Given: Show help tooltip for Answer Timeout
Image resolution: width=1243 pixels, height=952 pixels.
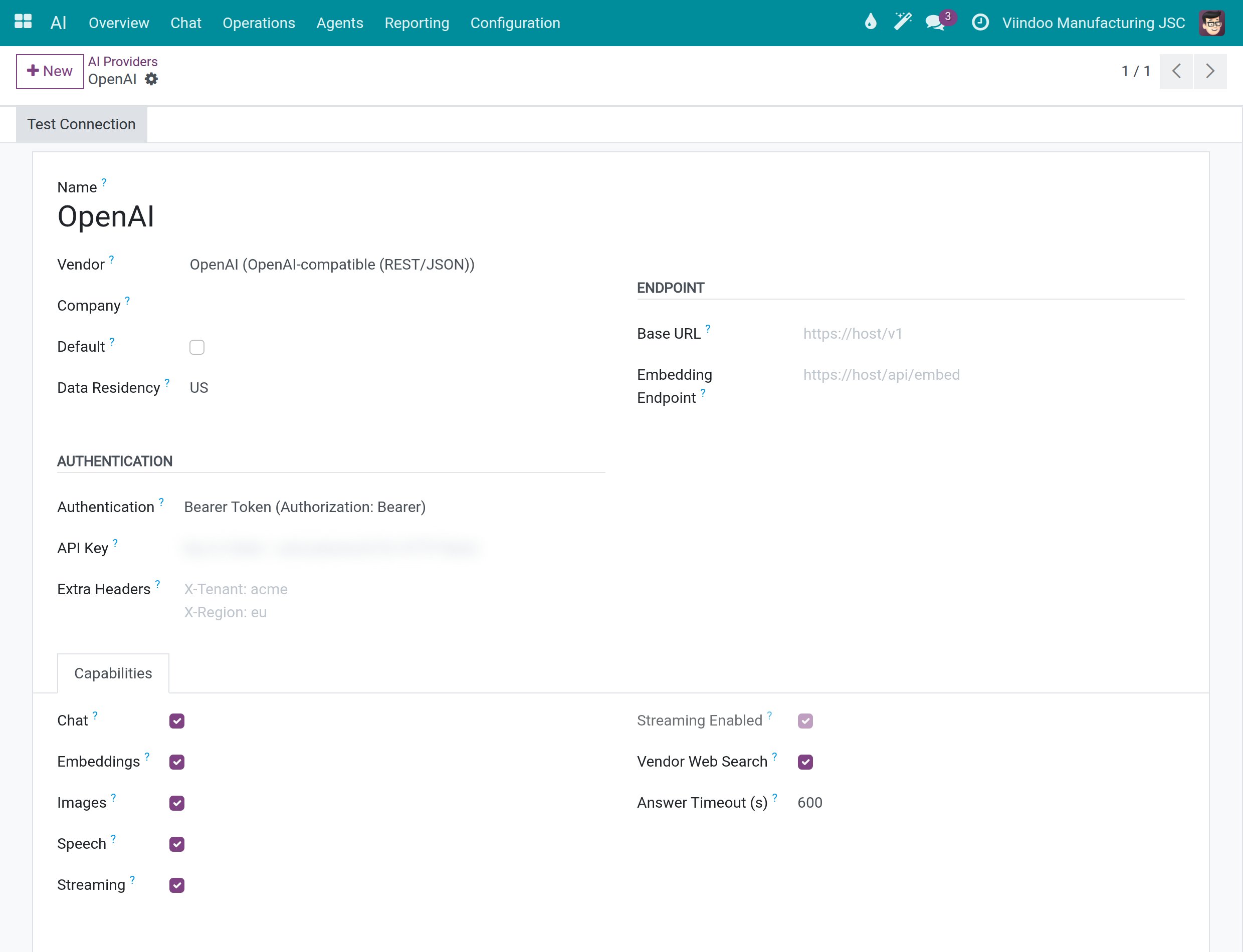Looking at the screenshot, I should (775, 798).
